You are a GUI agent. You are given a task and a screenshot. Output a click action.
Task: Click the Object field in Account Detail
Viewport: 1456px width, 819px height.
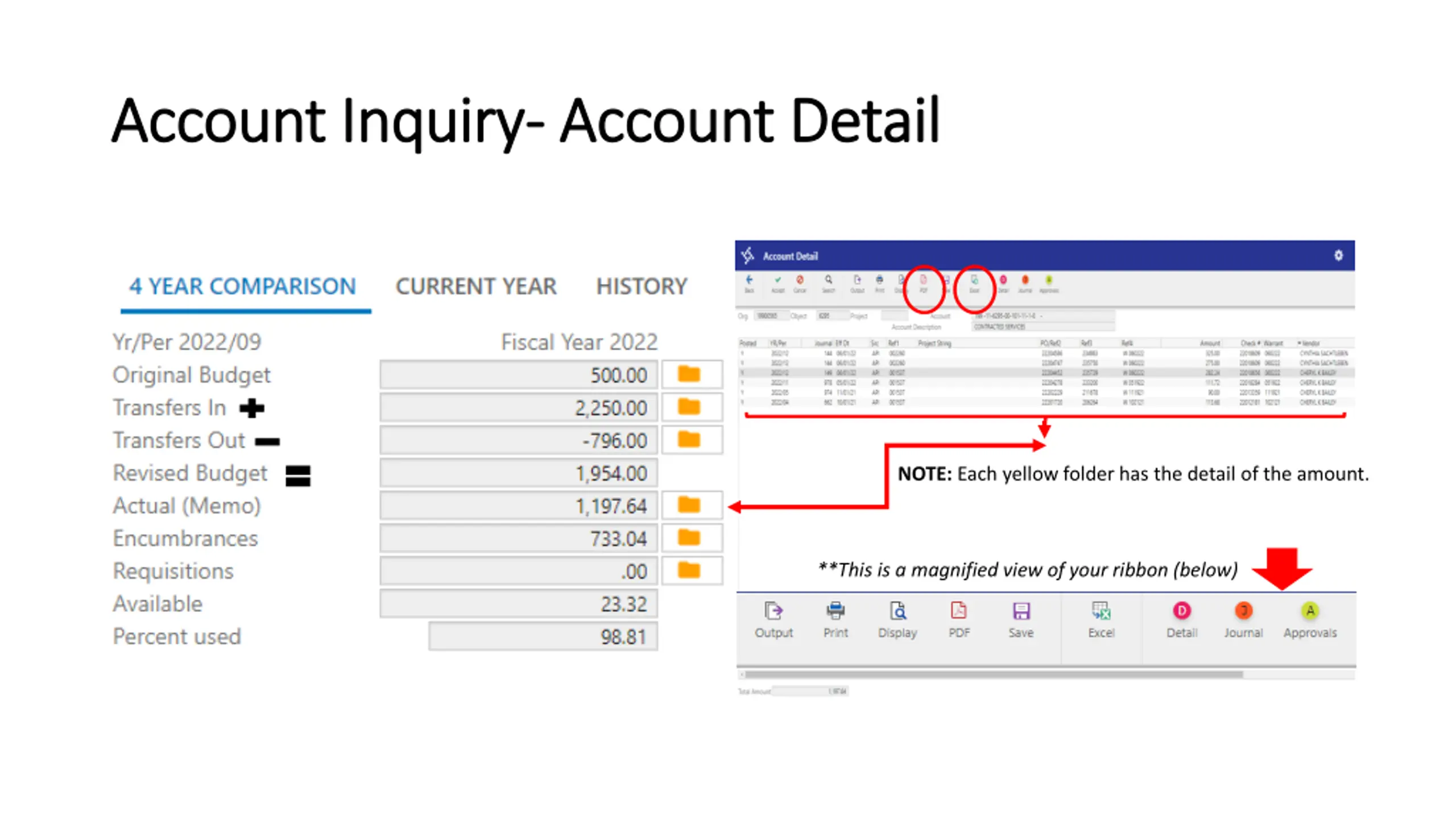point(833,316)
